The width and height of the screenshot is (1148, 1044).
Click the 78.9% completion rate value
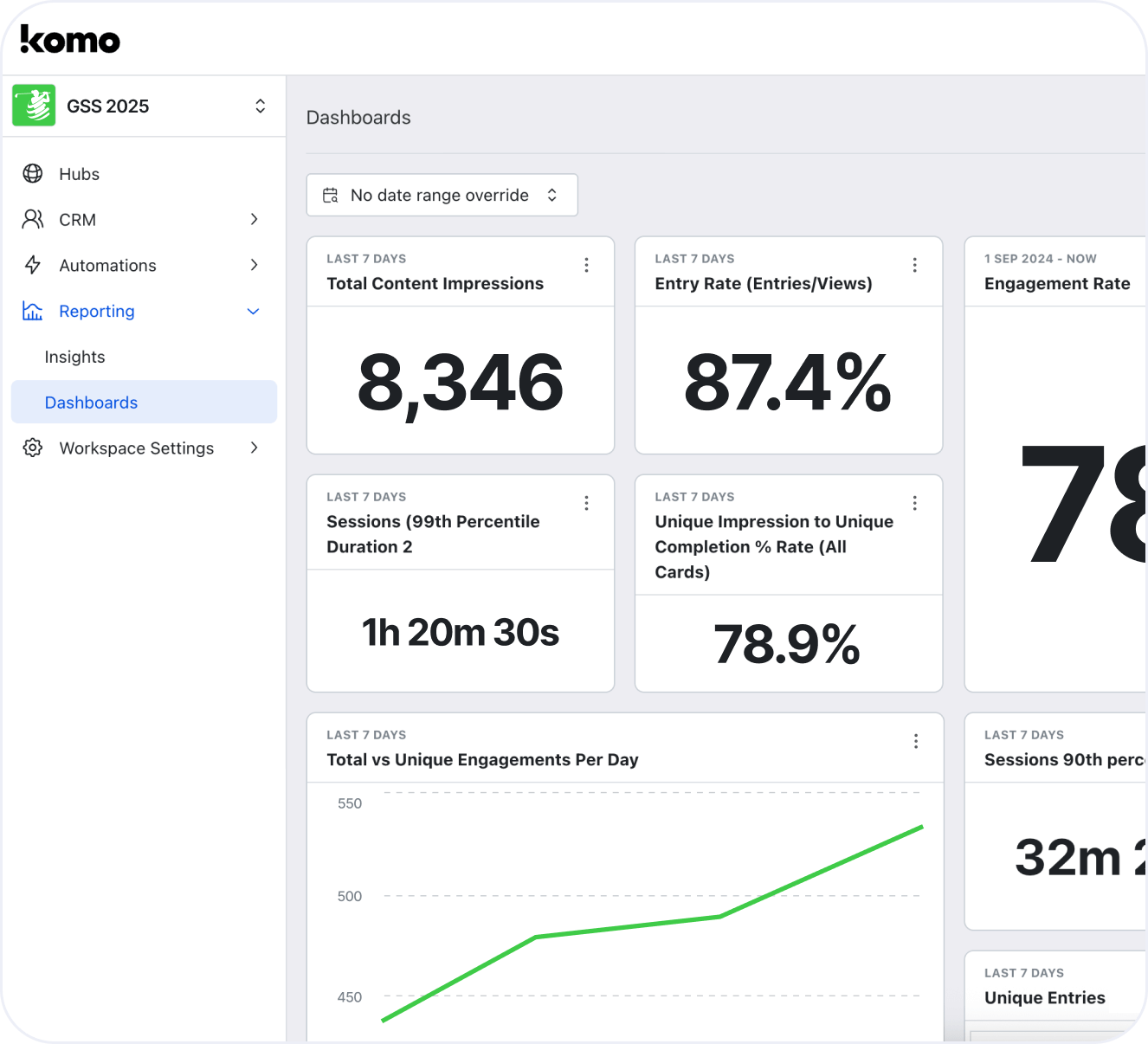pyautogui.click(x=787, y=645)
